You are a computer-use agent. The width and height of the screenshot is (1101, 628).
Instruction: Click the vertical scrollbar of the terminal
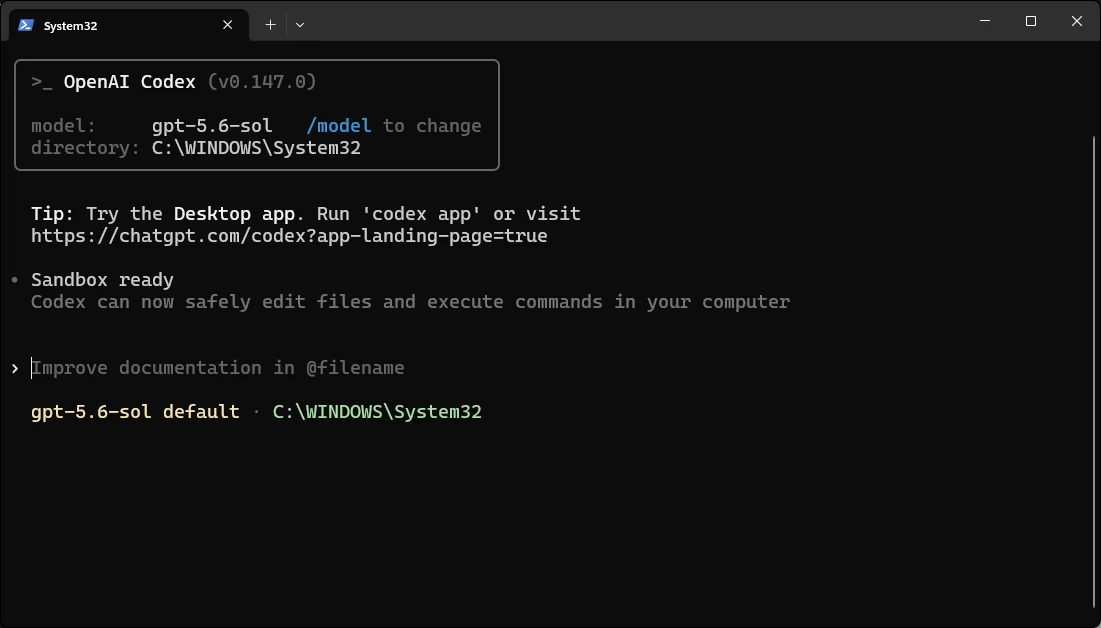click(1095, 372)
